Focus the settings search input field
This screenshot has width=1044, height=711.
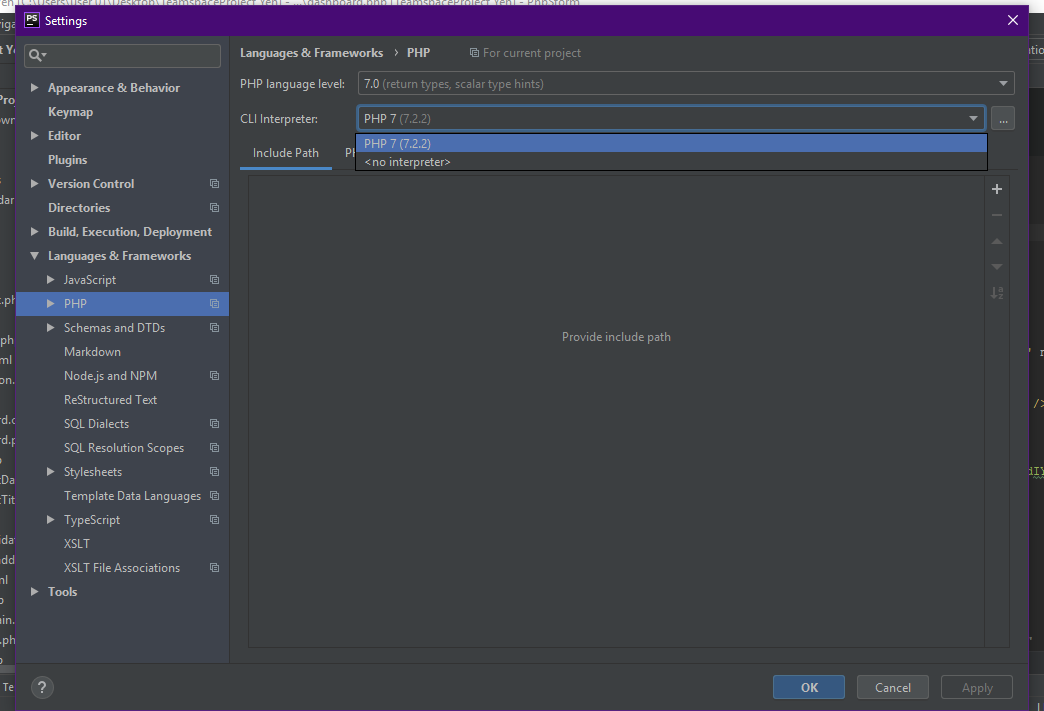[x=123, y=55]
